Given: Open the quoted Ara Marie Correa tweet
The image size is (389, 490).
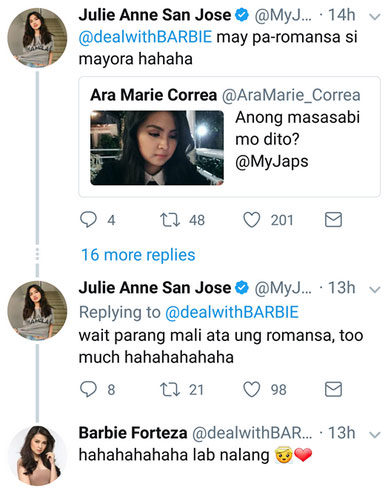Looking at the screenshot, I should [229, 137].
